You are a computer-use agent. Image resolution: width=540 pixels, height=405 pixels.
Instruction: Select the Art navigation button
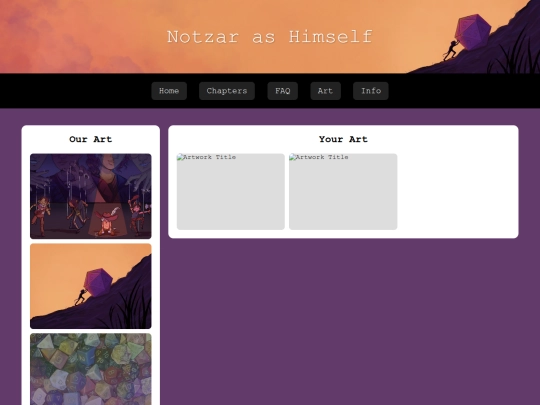click(x=325, y=91)
